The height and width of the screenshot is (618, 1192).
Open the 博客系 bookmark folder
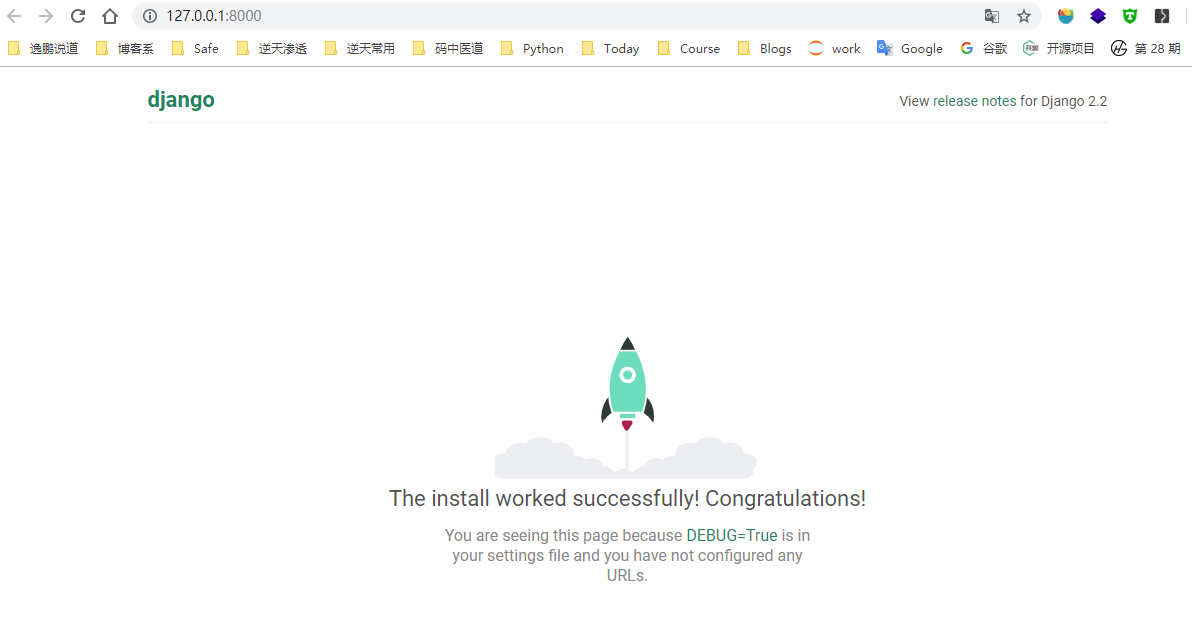coord(125,49)
